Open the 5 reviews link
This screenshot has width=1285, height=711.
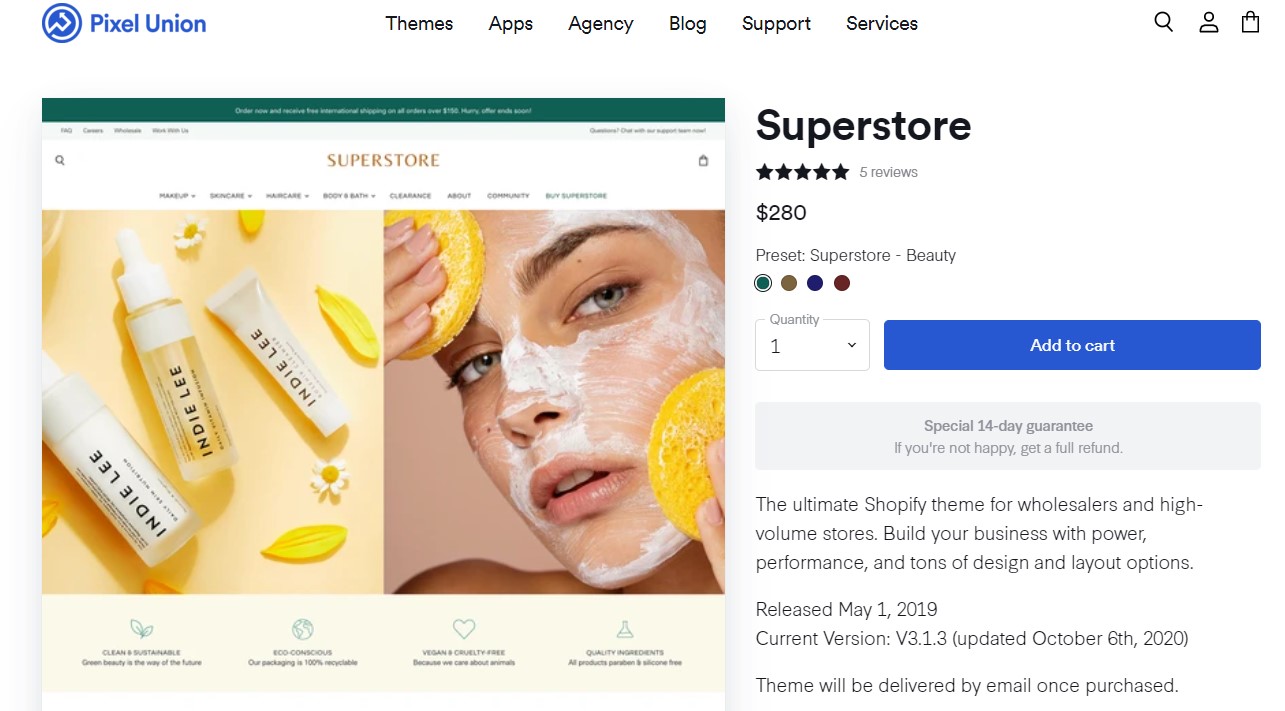(x=888, y=172)
